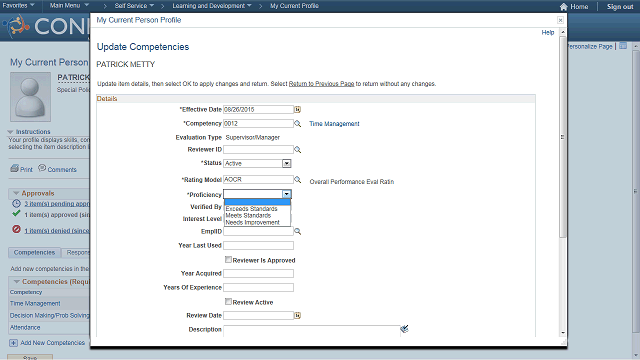Viewport: 640px width, 360px height.
Task: Click the Rating Model lookup magnifier icon
Action: pyautogui.click(x=298, y=180)
